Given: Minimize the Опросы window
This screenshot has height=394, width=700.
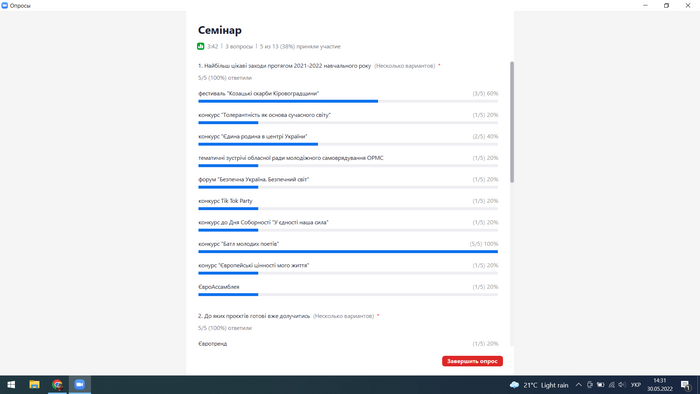Looking at the screenshot, I should (645, 5).
